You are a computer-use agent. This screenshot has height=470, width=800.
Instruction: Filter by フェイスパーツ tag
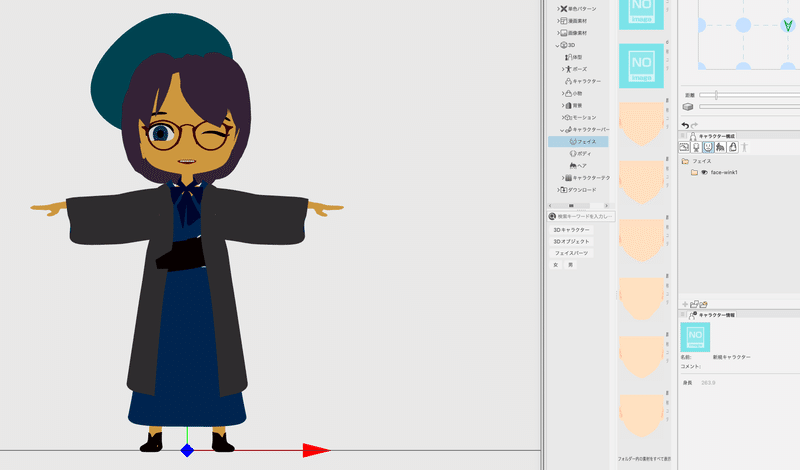pyautogui.click(x=571, y=253)
